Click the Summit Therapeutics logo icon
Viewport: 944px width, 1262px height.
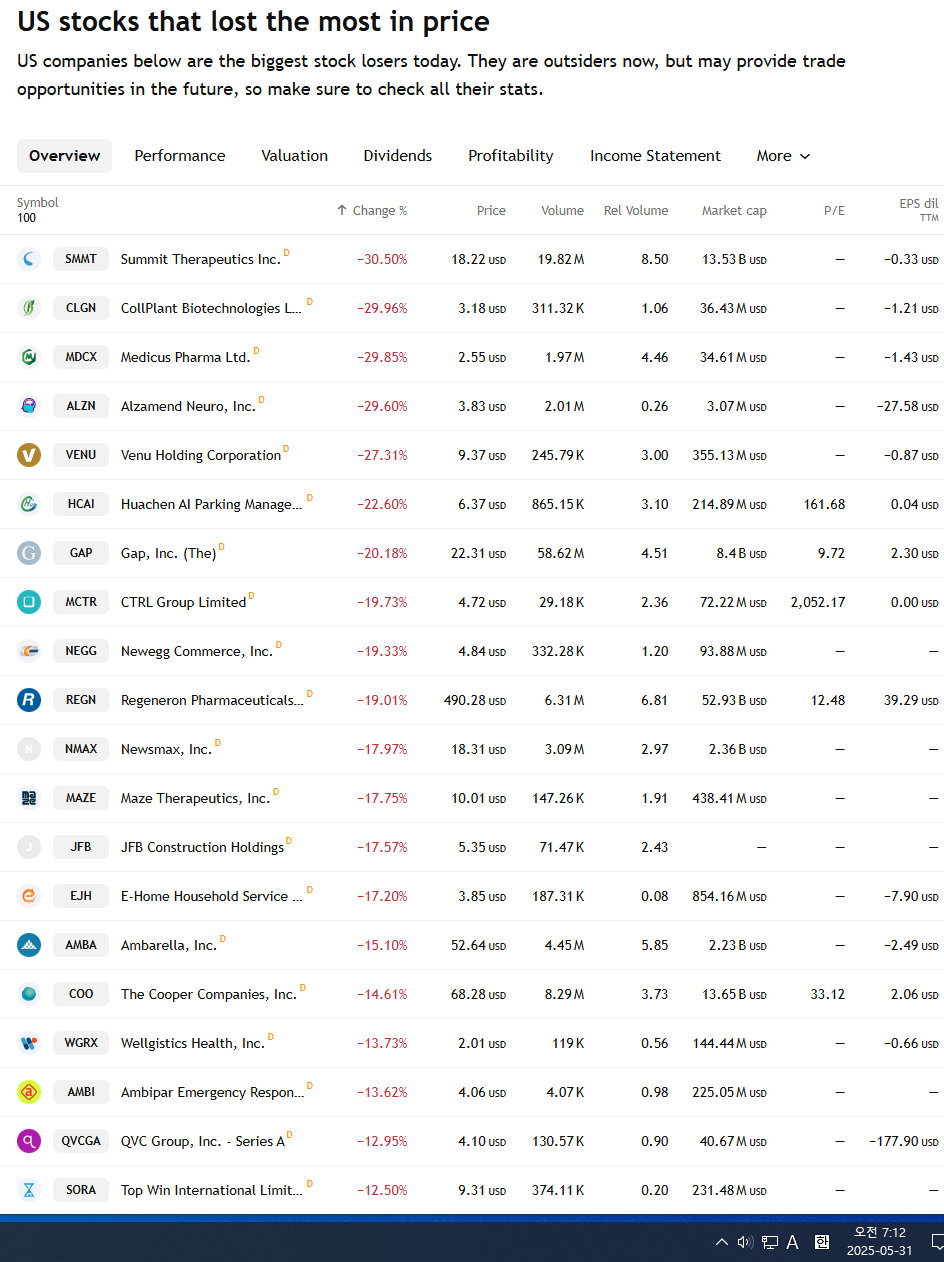coord(29,259)
